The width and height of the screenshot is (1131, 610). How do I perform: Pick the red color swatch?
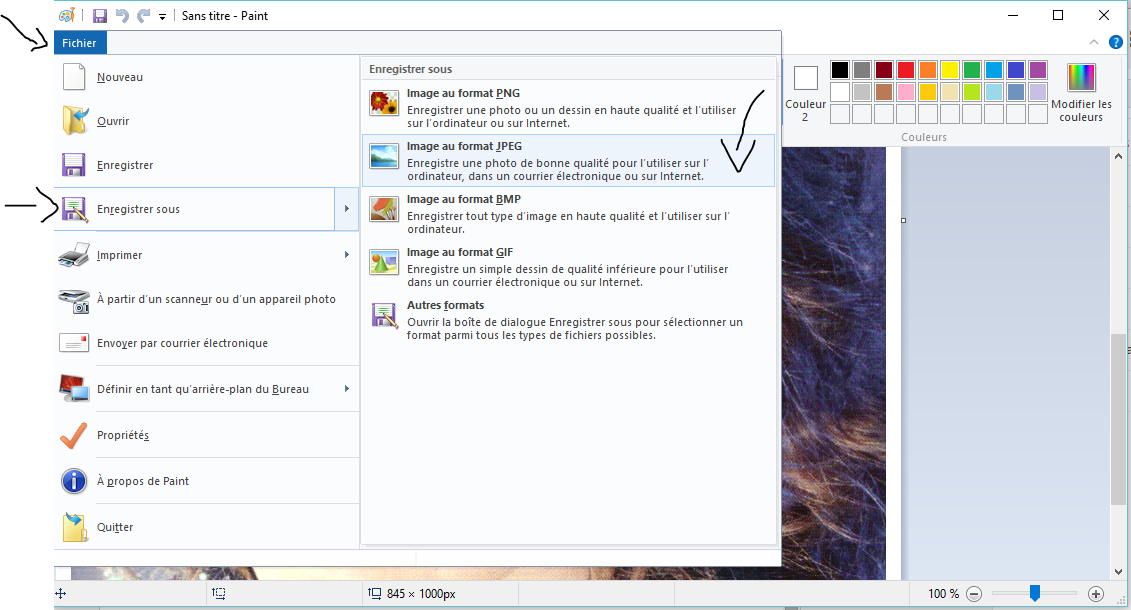[x=906, y=70]
